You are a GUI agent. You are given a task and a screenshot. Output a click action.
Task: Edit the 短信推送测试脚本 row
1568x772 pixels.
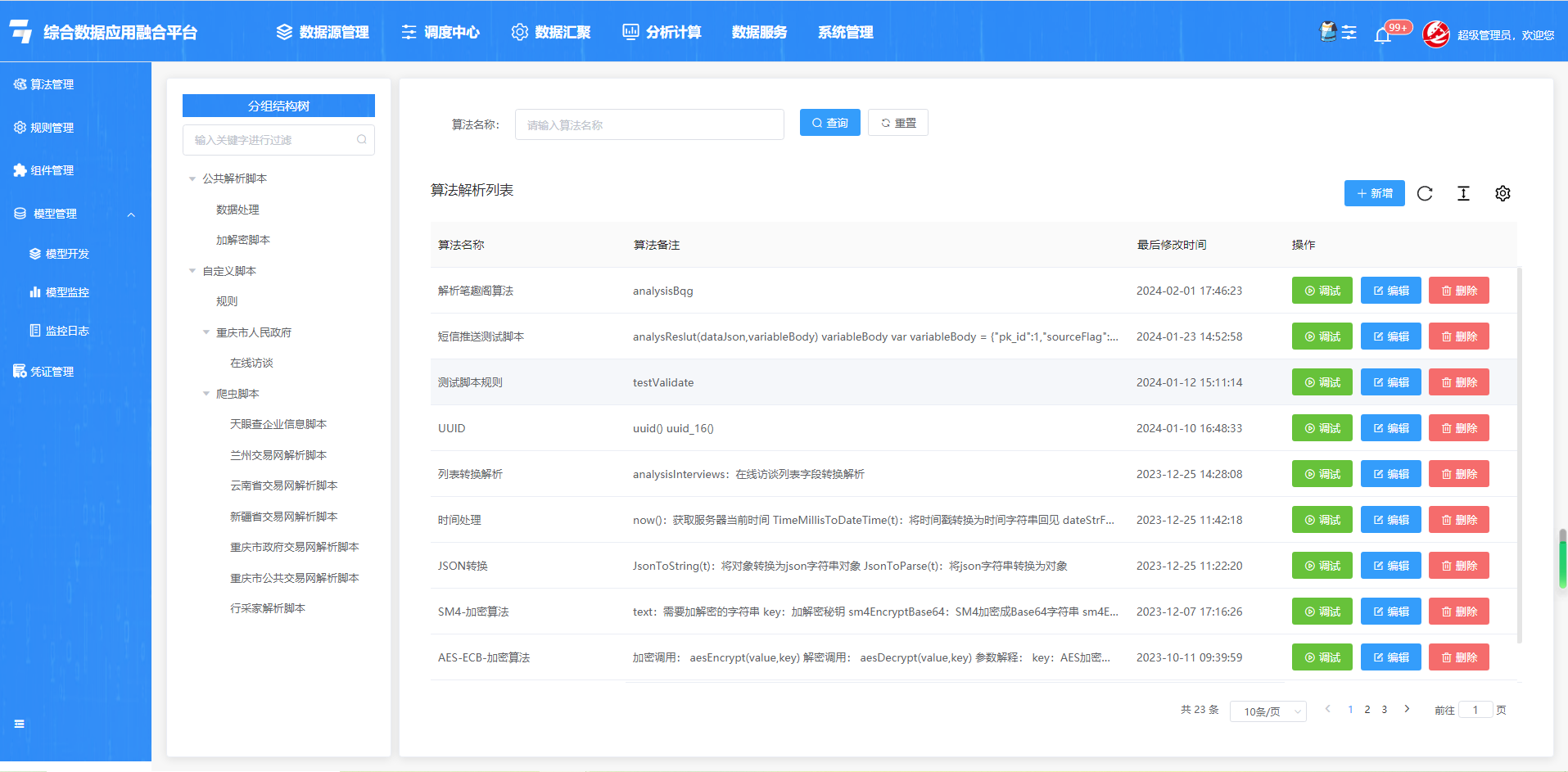pyautogui.click(x=1390, y=336)
